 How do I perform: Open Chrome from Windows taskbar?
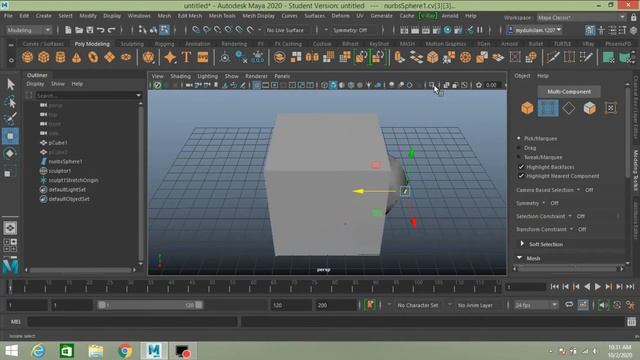pyautogui.click(x=125, y=351)
